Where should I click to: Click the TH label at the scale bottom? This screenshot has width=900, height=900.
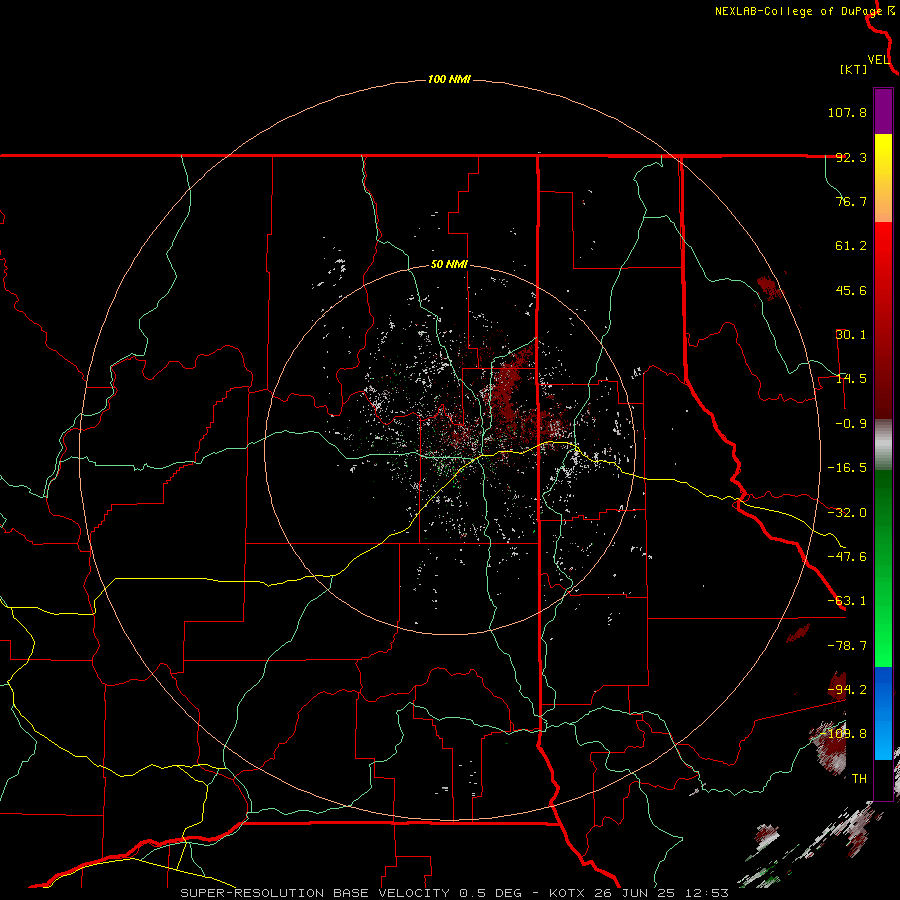pyautogui.click(x=859, y=779)
